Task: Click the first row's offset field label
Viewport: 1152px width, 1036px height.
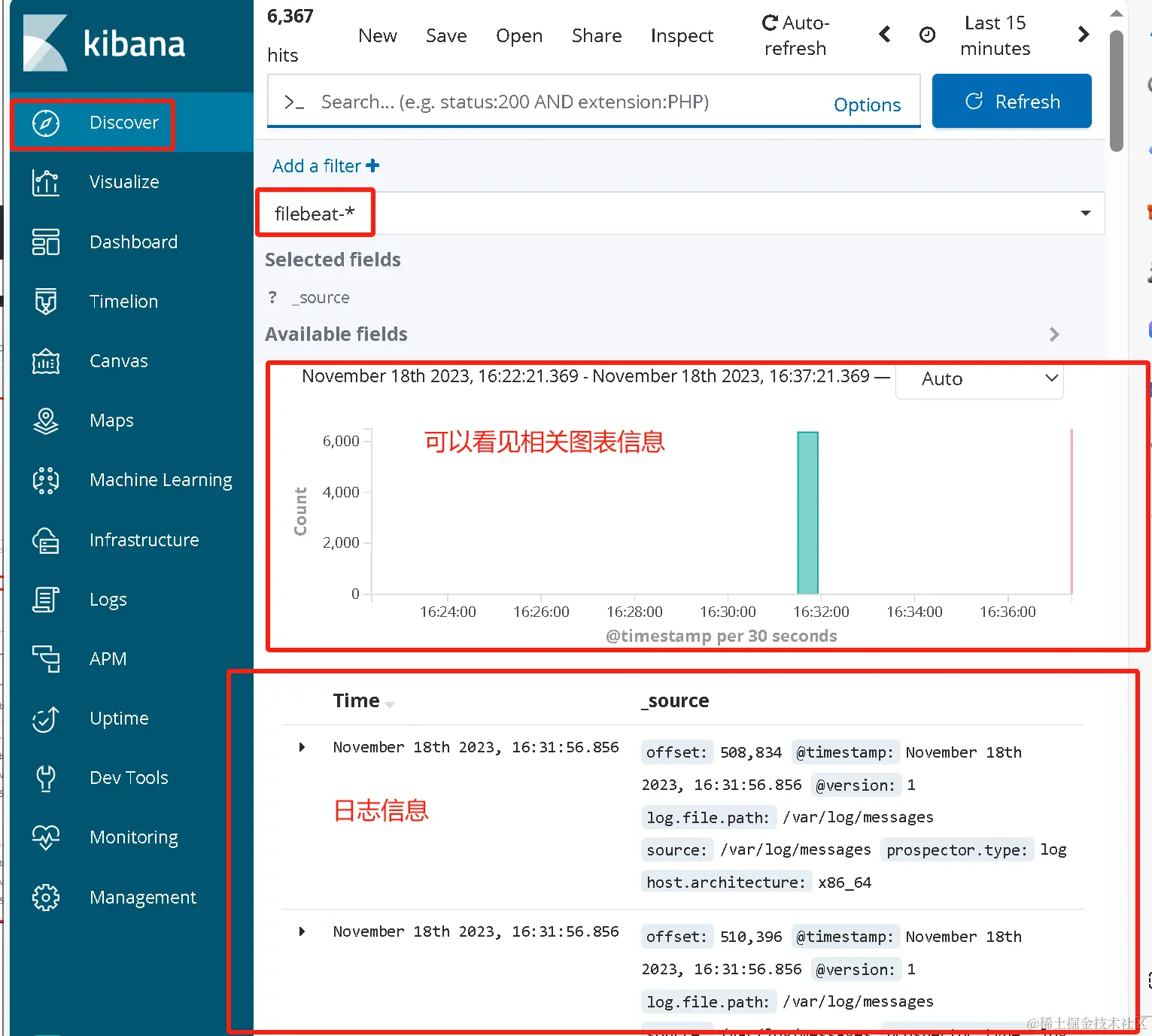Action: pos(676,752)
